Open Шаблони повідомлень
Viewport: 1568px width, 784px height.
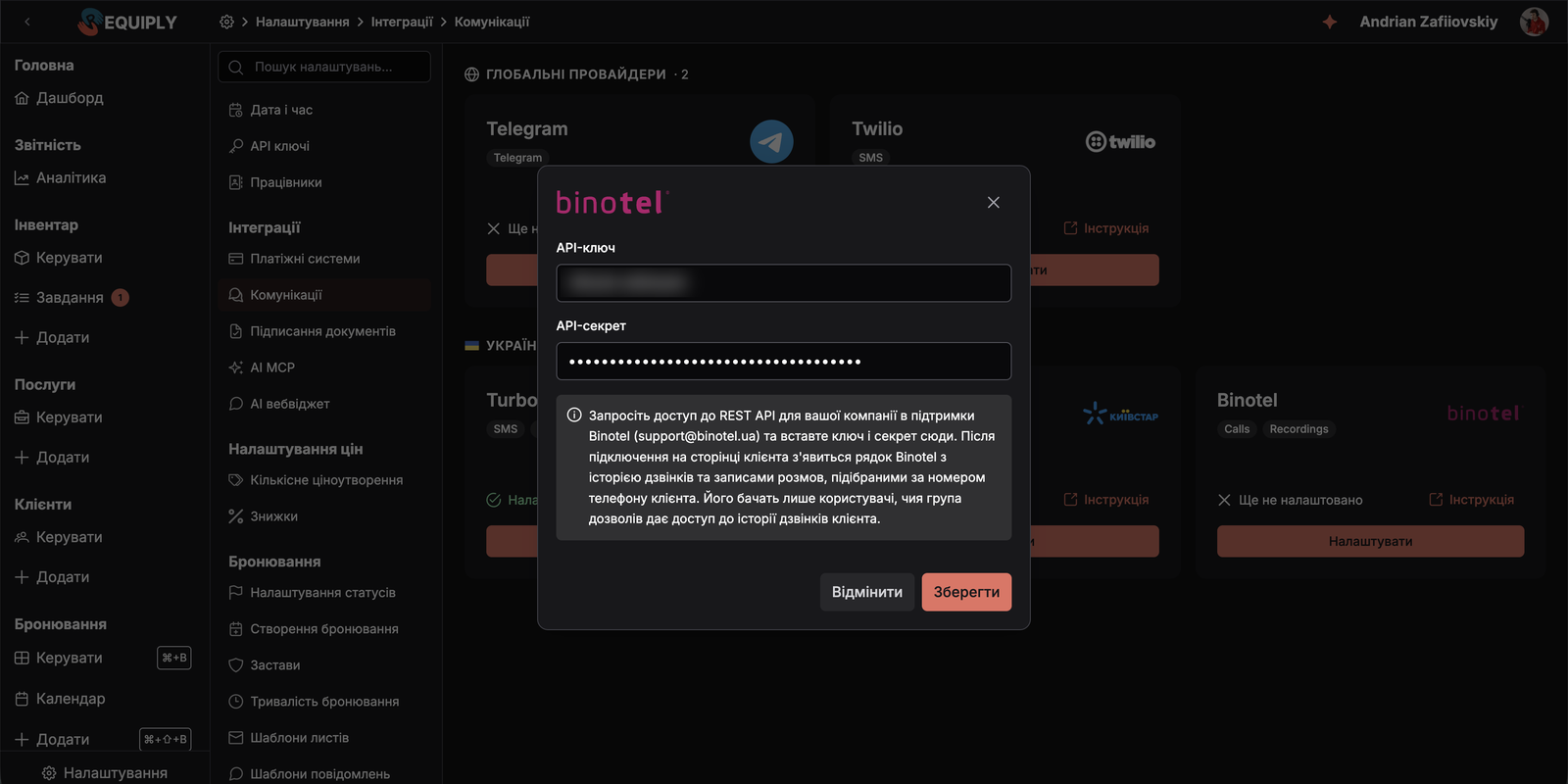[x=310, y=774]
